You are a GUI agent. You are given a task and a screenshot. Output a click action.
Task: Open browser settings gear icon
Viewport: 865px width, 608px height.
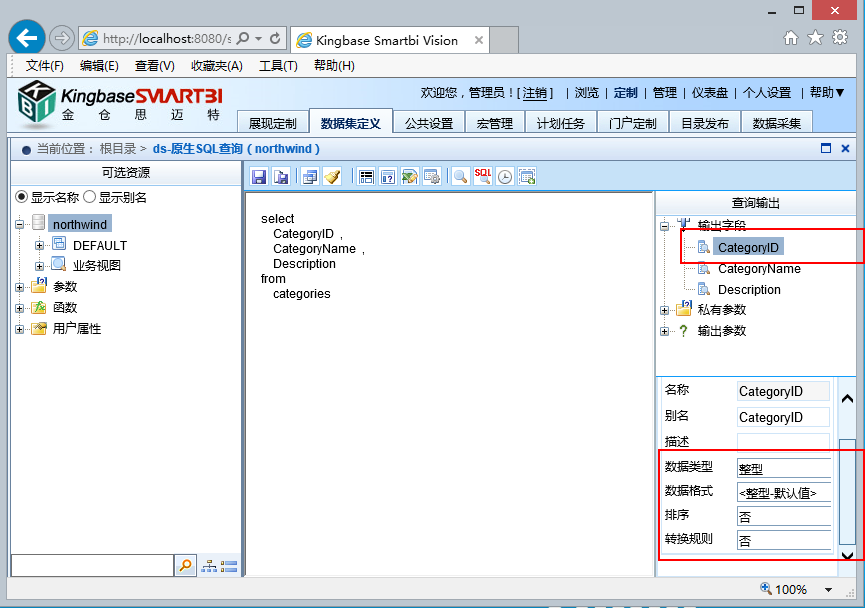pyautogui.click(x=840, y=38)
